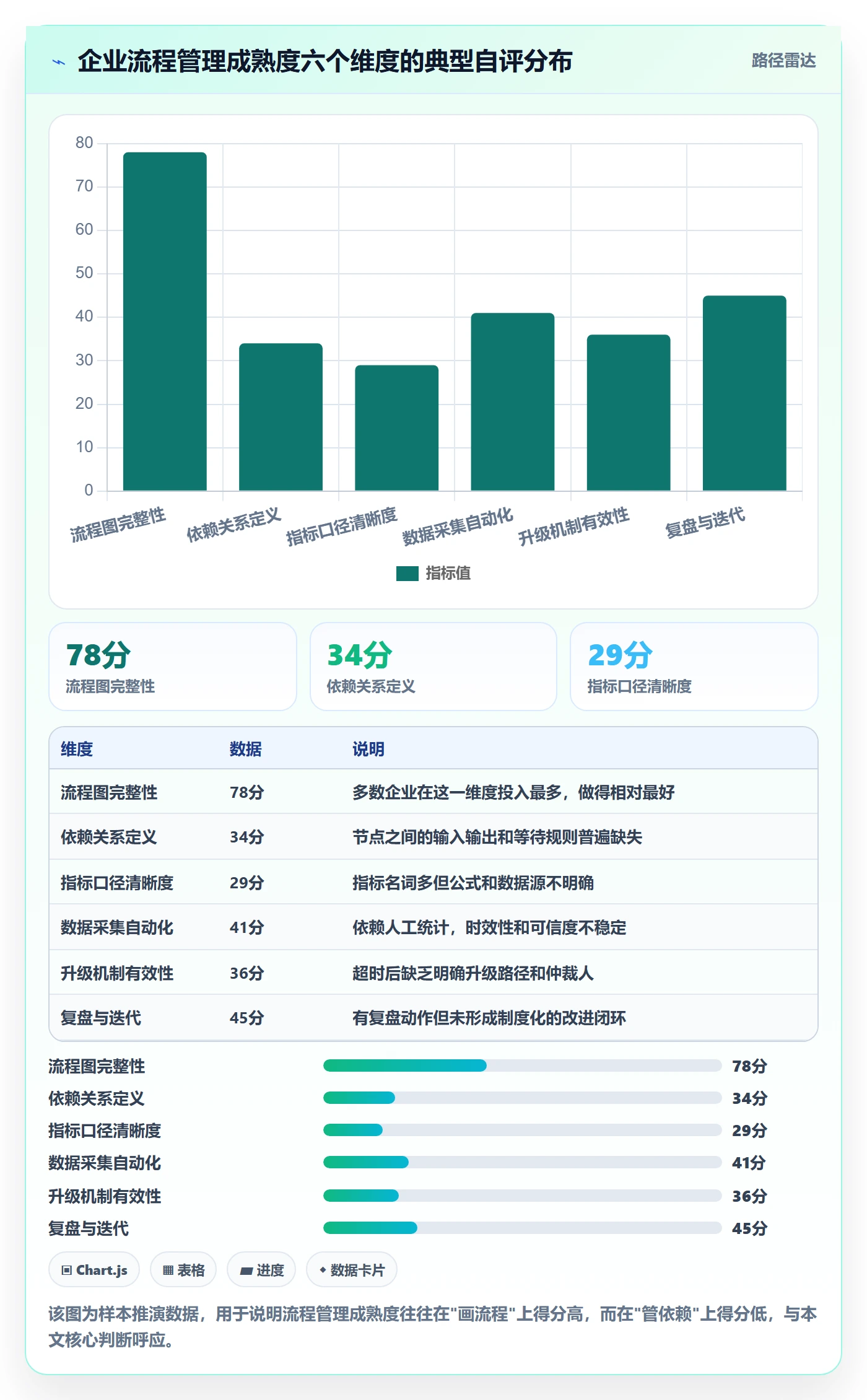Image resolution: width=867 pixels, height=1400 pixels.
Task: Click the 维度 table column header
Action: [77, 749]
